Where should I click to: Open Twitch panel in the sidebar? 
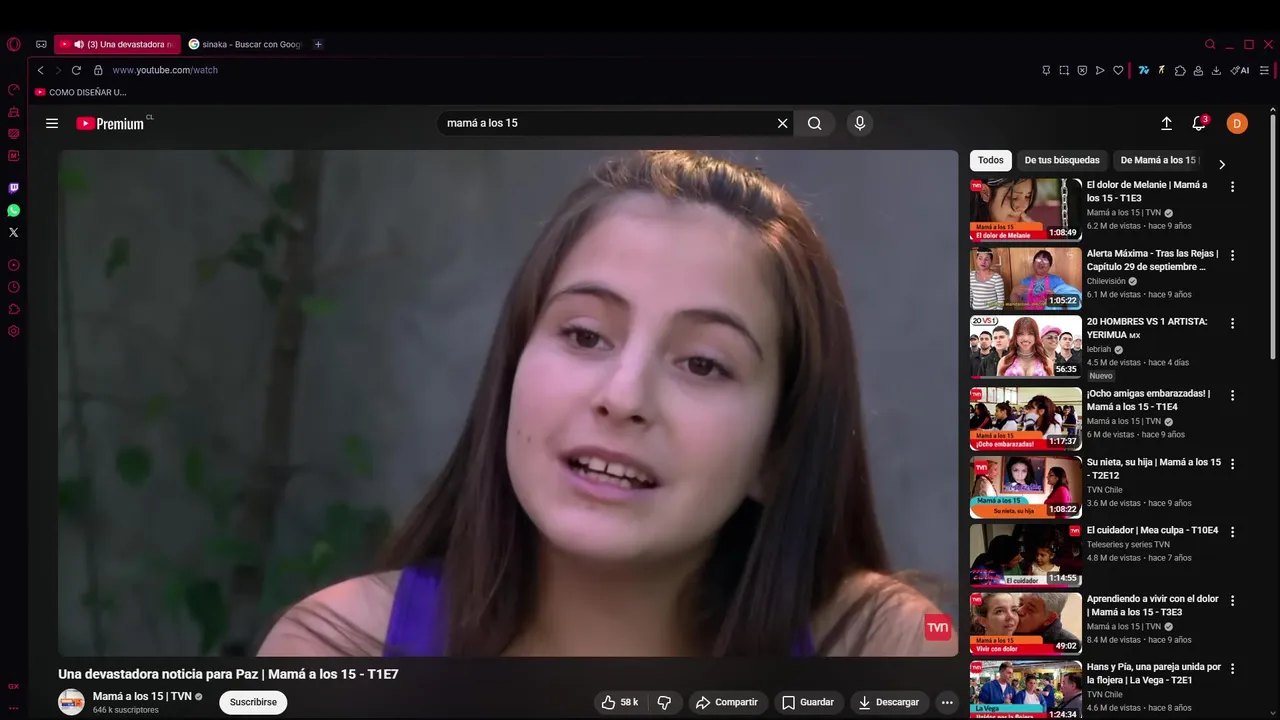point(13,188)
